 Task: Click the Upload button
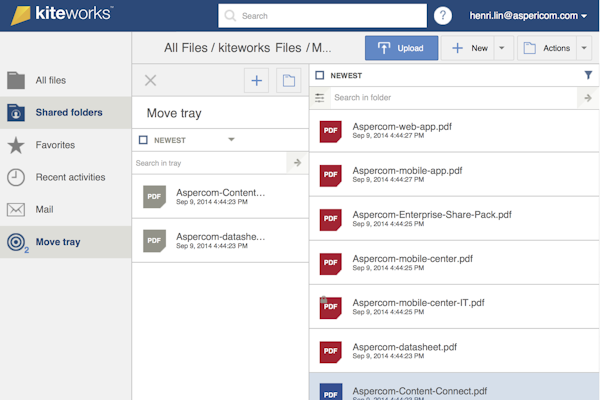(x=401, y=48)
